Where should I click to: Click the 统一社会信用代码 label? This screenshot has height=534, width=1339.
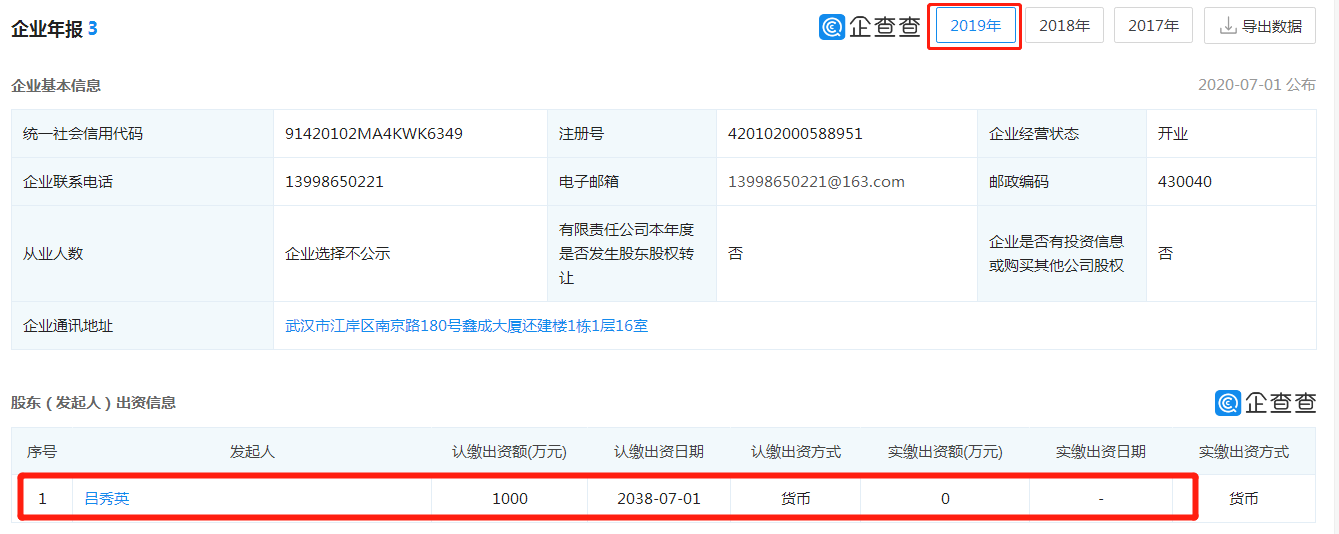83,133
